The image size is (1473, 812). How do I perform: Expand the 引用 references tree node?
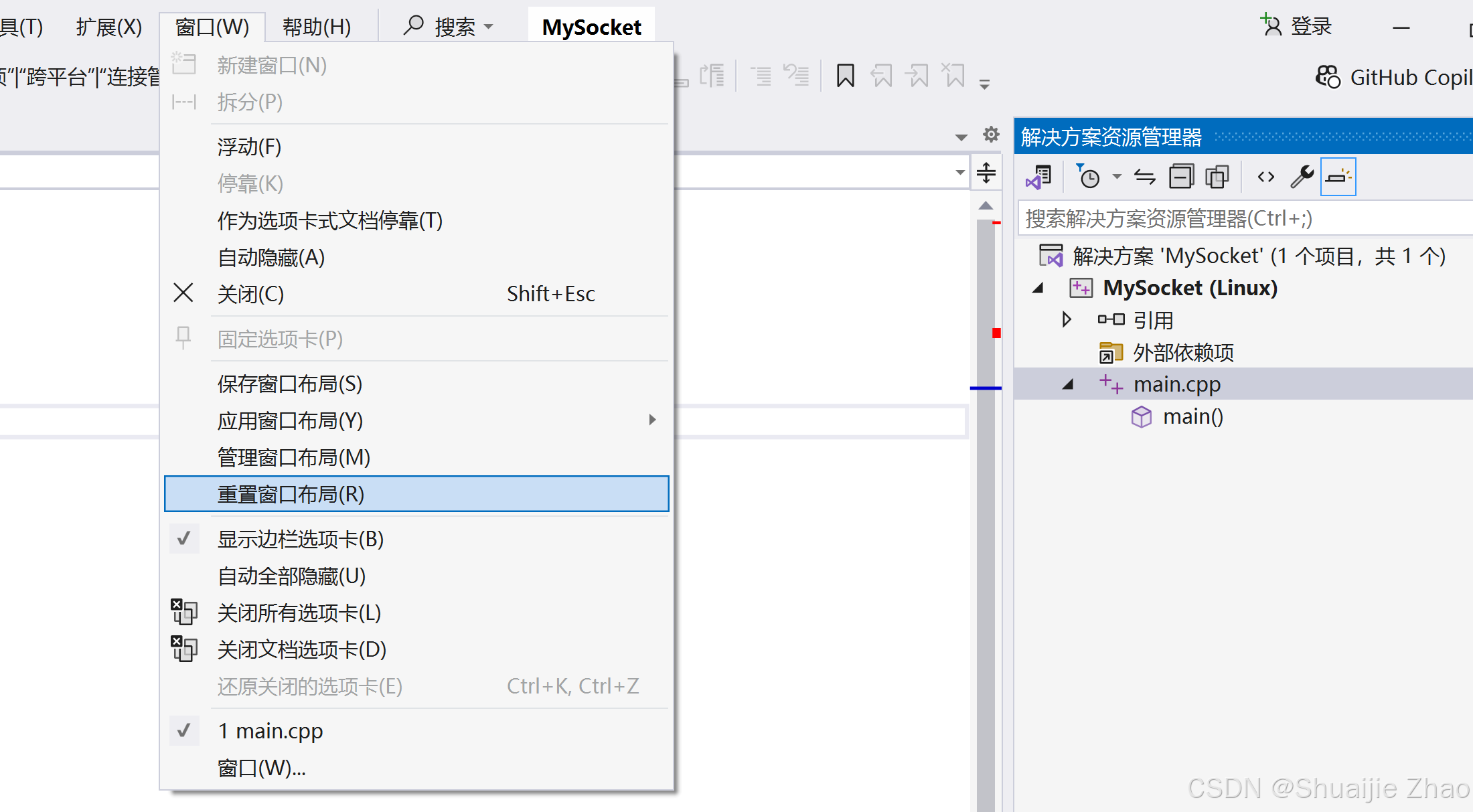point(1067,319)
